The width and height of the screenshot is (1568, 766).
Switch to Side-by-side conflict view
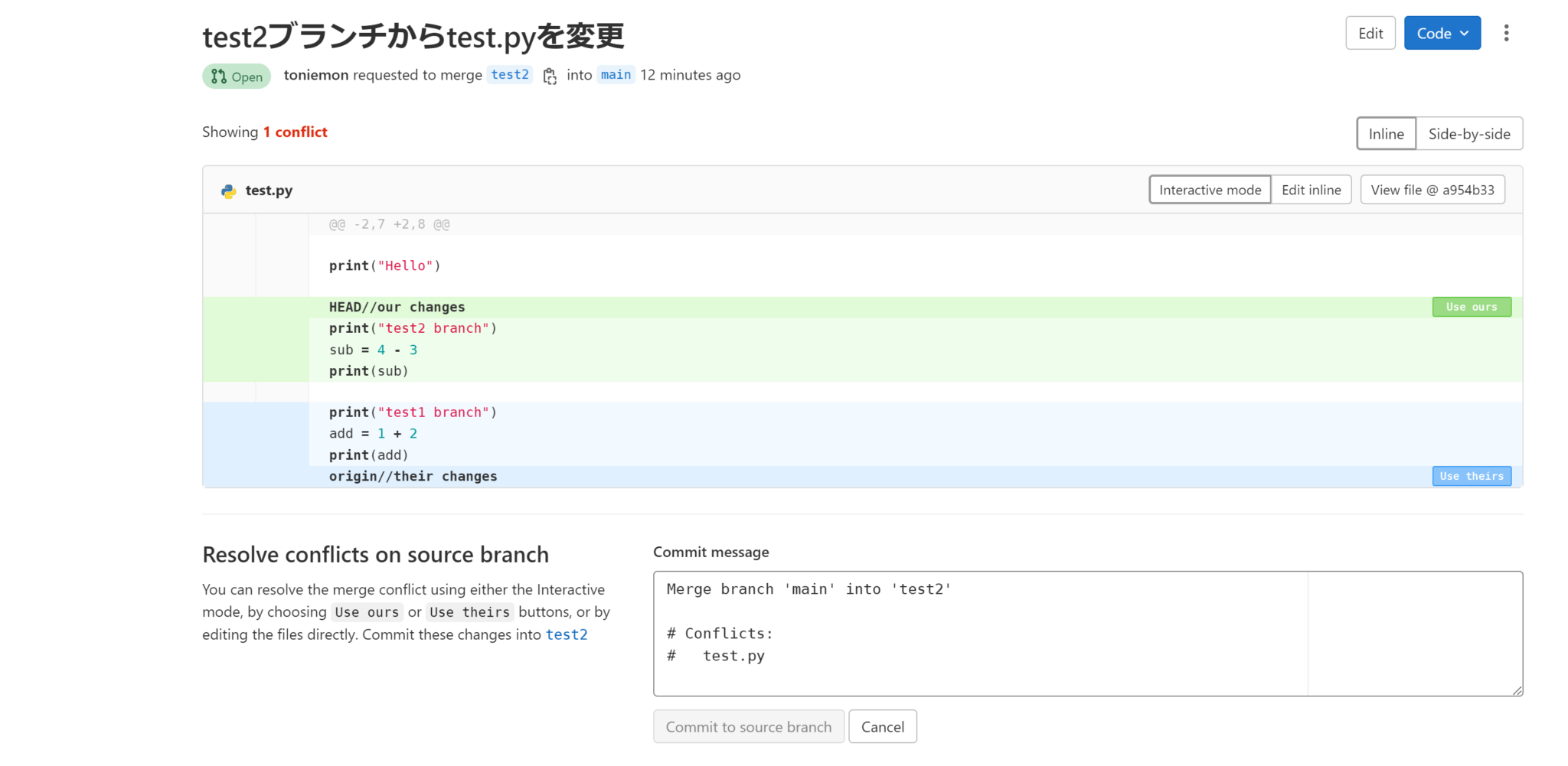[x=1468, y=133]
